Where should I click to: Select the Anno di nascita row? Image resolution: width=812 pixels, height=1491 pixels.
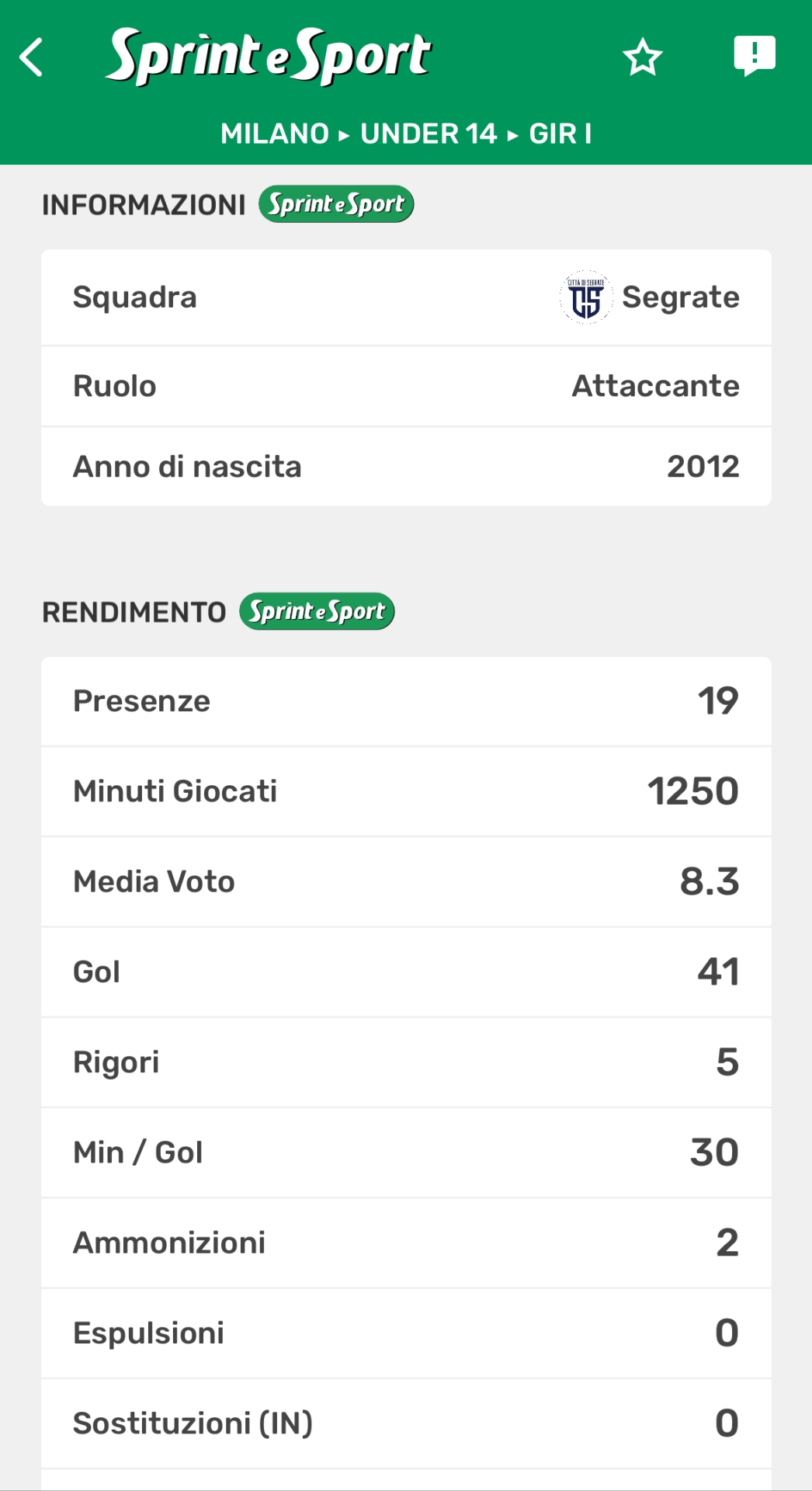click(406, 467)
